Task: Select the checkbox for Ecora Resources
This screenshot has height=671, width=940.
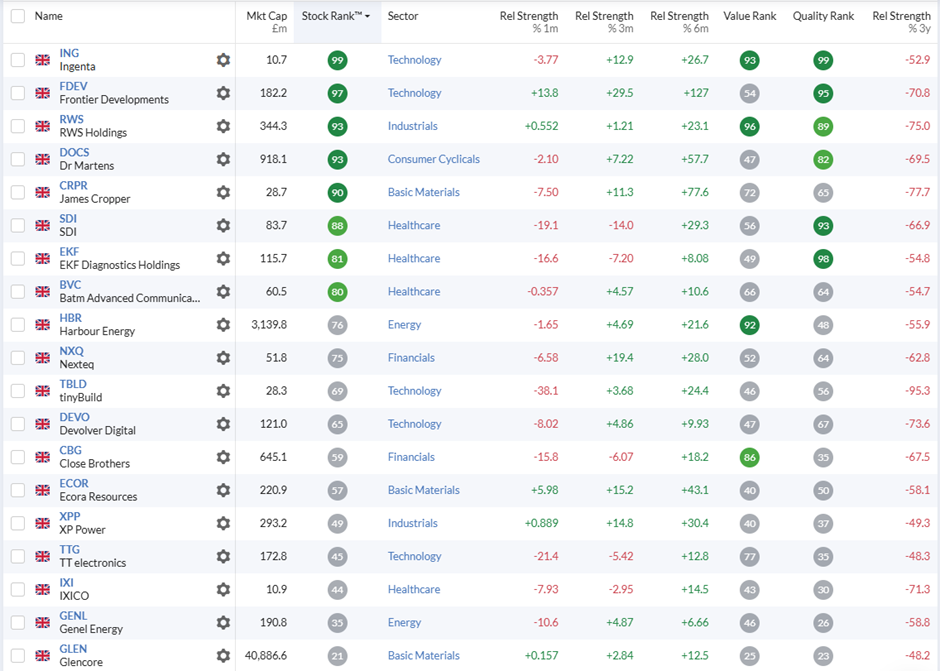Action: click(x=18, y=490)
